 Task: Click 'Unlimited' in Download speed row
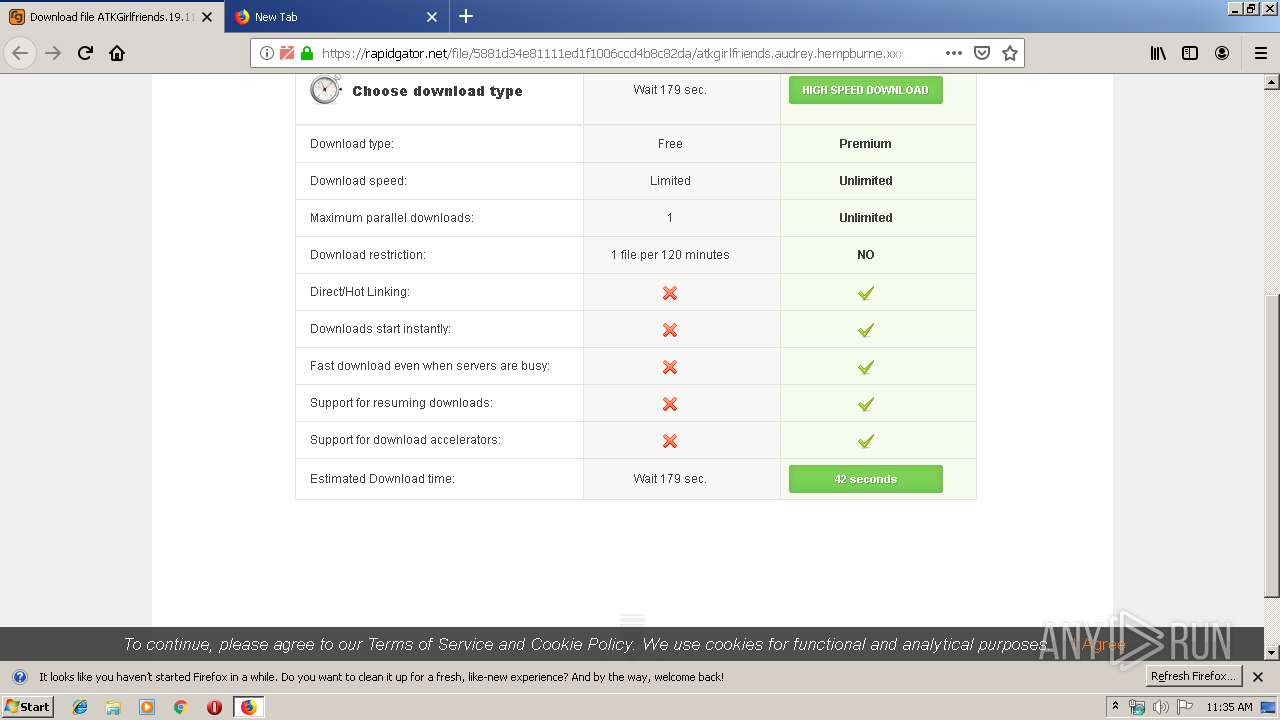tap(865, 181)
